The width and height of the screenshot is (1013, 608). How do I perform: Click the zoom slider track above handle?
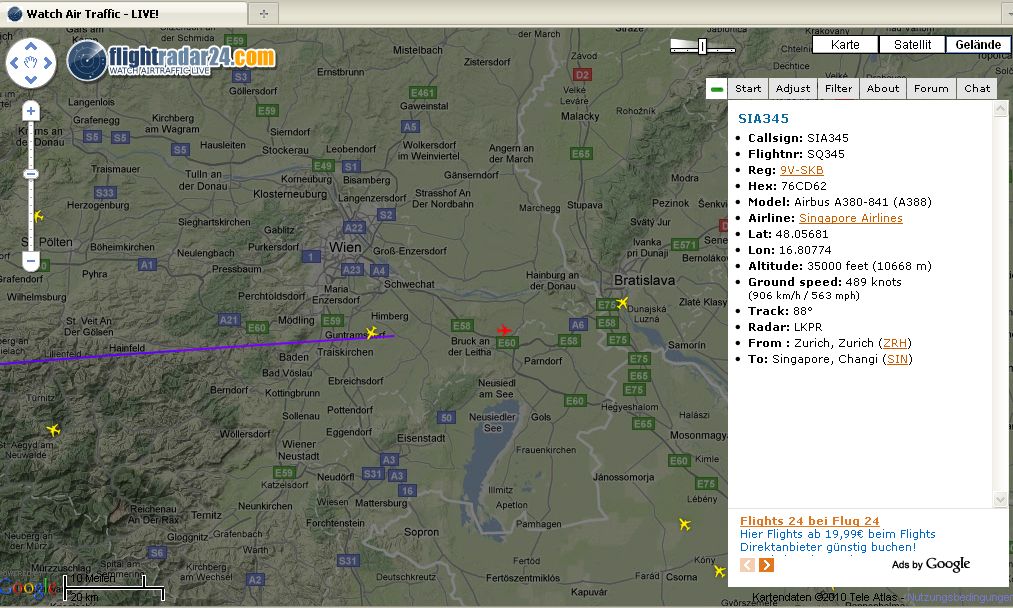(x=30, y=145)
